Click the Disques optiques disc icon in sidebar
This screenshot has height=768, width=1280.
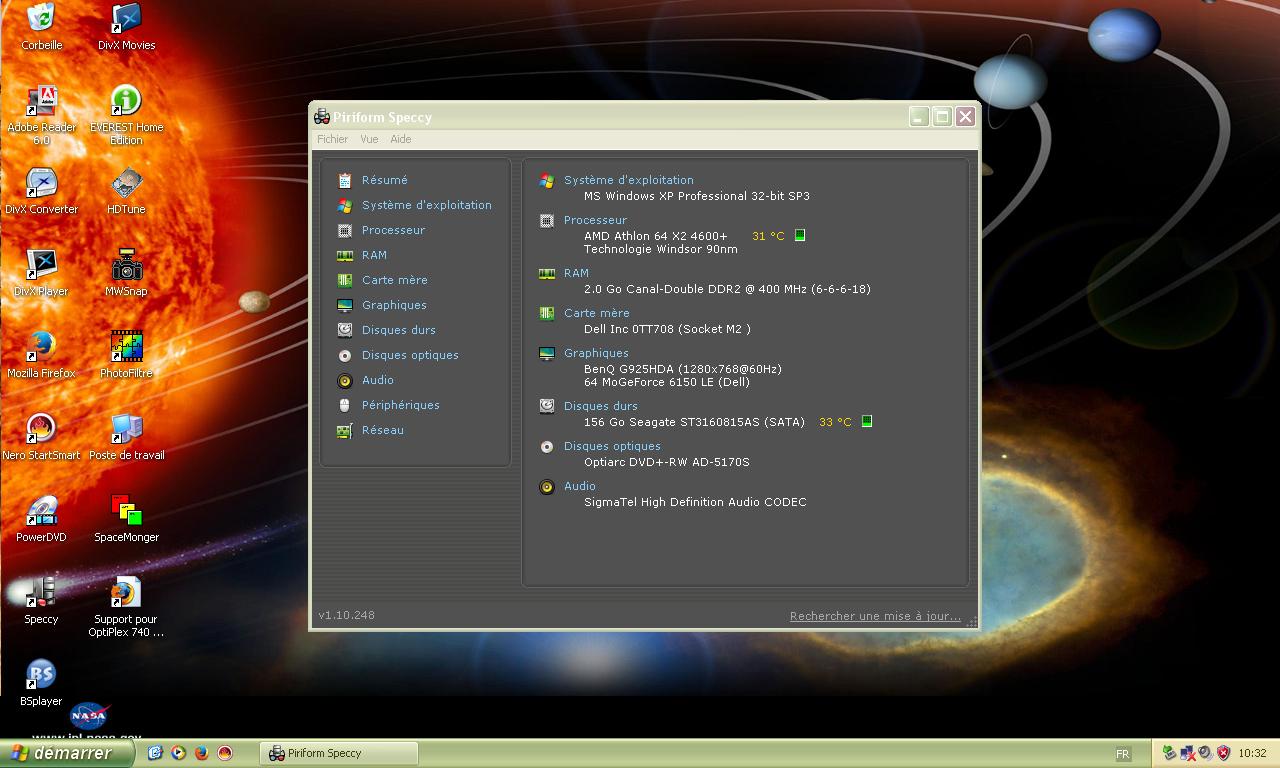point(345,356)
